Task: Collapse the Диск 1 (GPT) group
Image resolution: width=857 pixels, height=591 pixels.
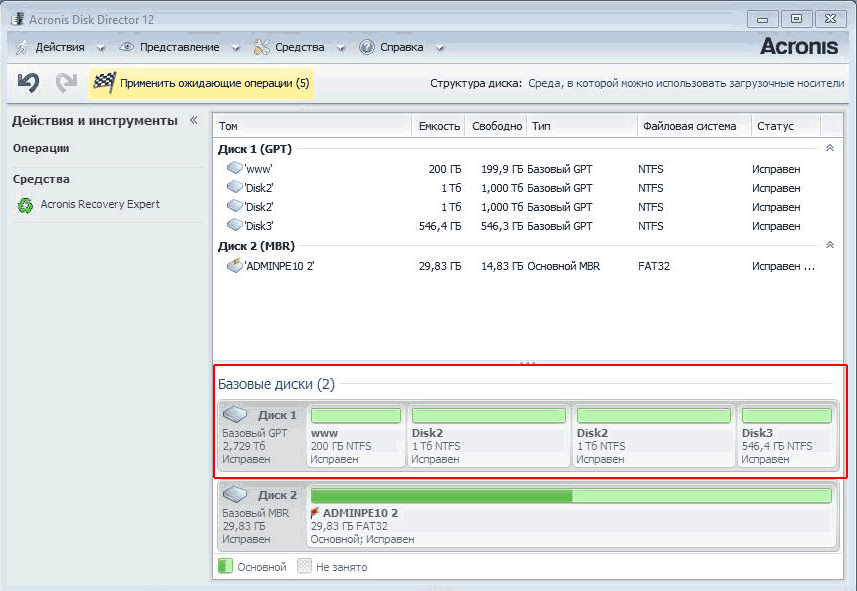Action: pos(830,148)
